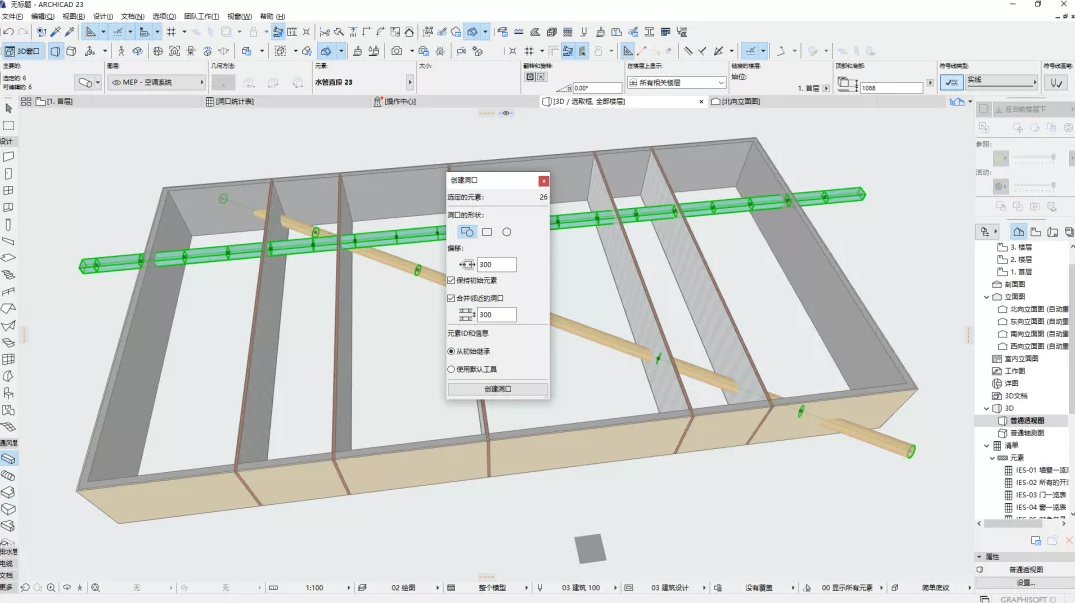This screenshot has width=1075, height=603.
Task: Click the 偏移 input field showing 300
Action: (x=496, y=265)
